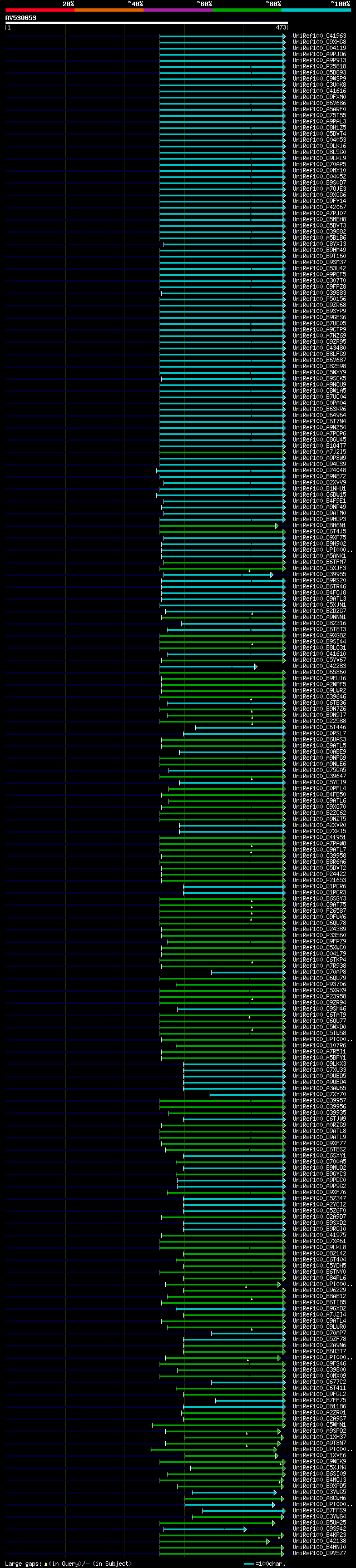The image size is (356, 1568).
Task: Select the UniRef100_Q8H6N1 label
Action: click(x=319, y=525)
